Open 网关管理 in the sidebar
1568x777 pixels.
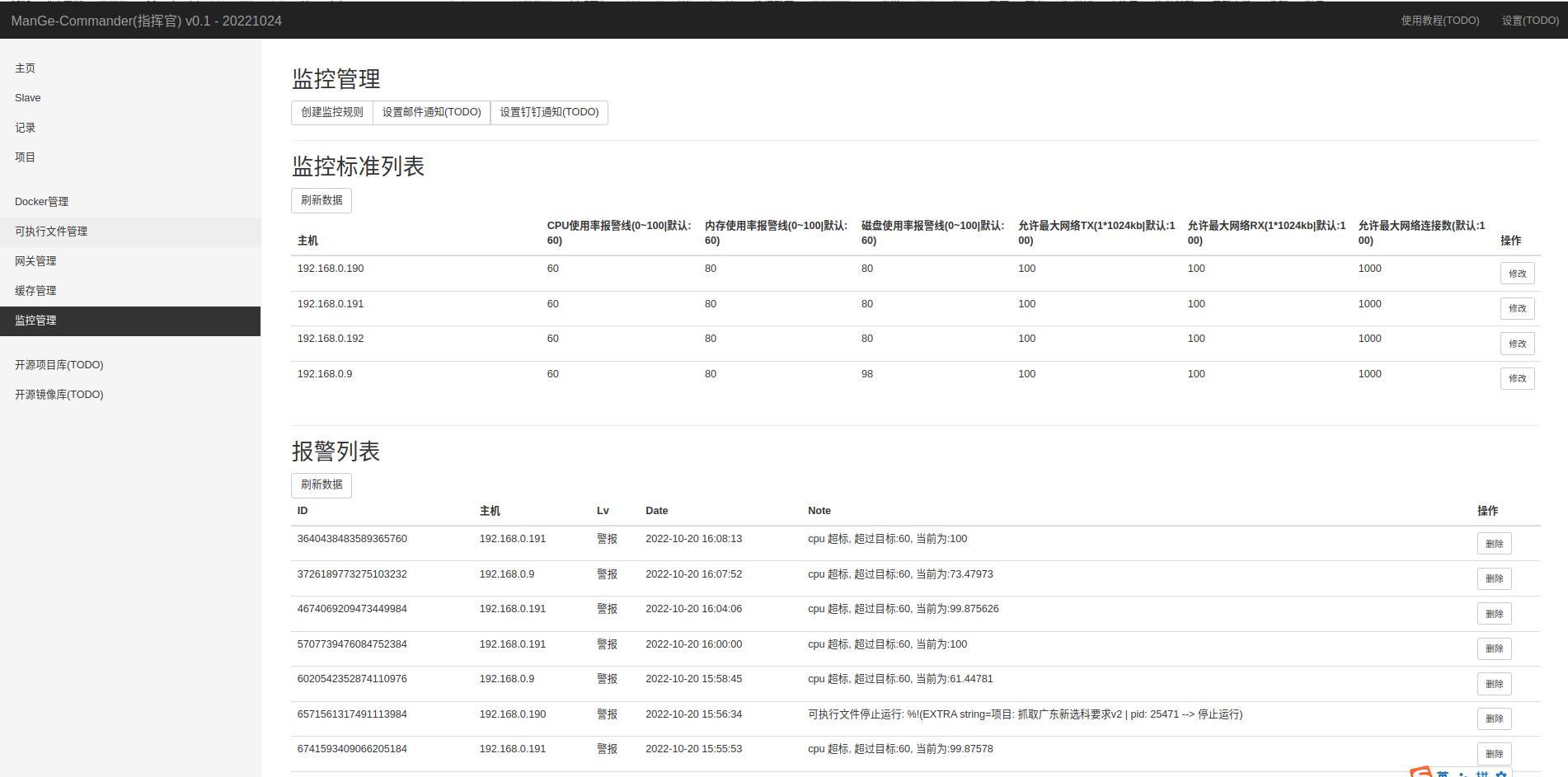coord(35,261)
